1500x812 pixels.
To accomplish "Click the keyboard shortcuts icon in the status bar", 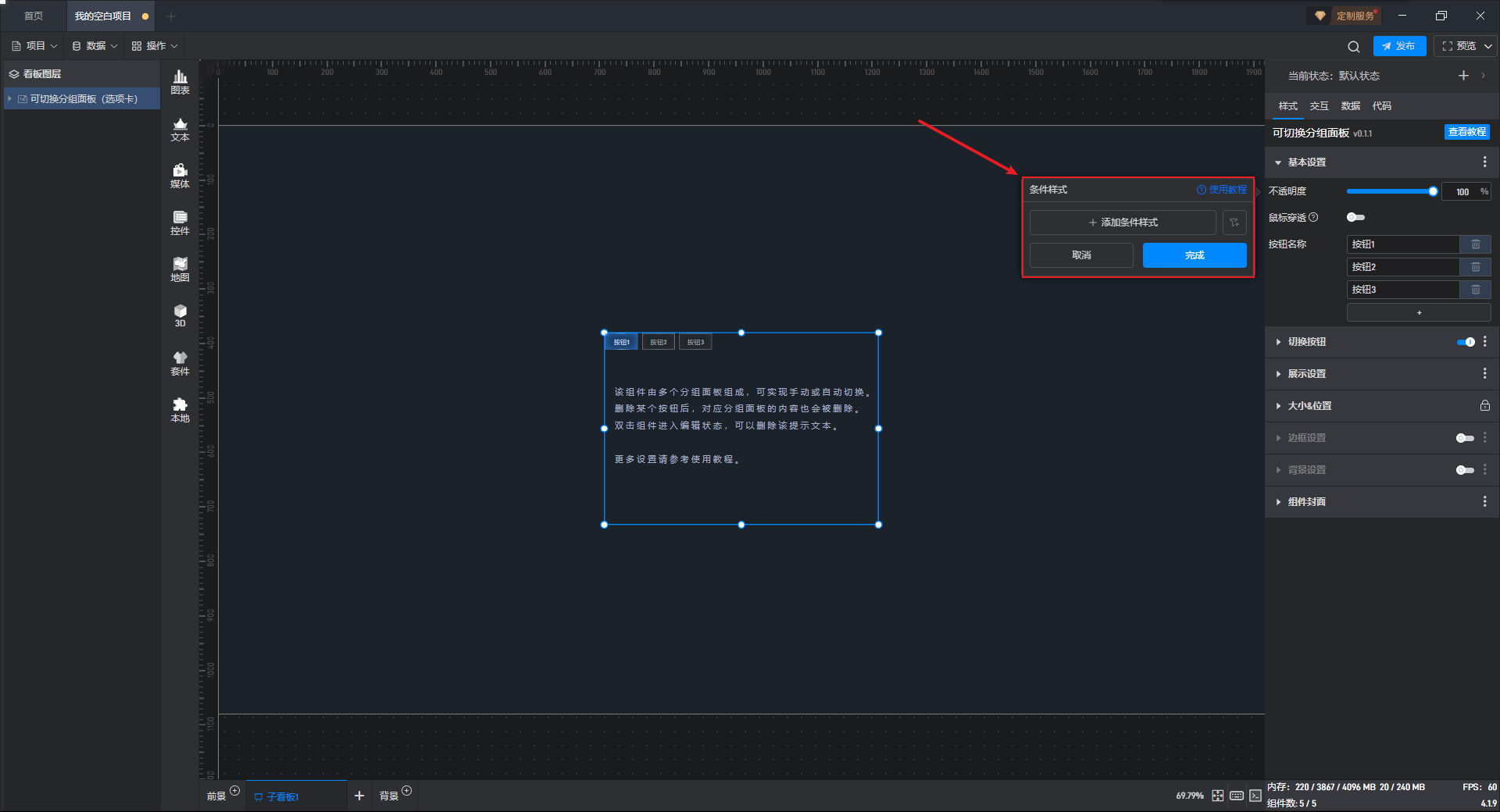I will (1237, 796).
